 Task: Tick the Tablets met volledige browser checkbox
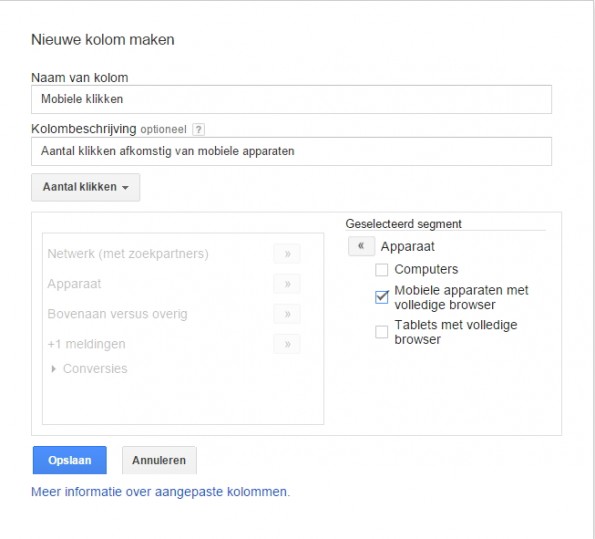[381, 332]
